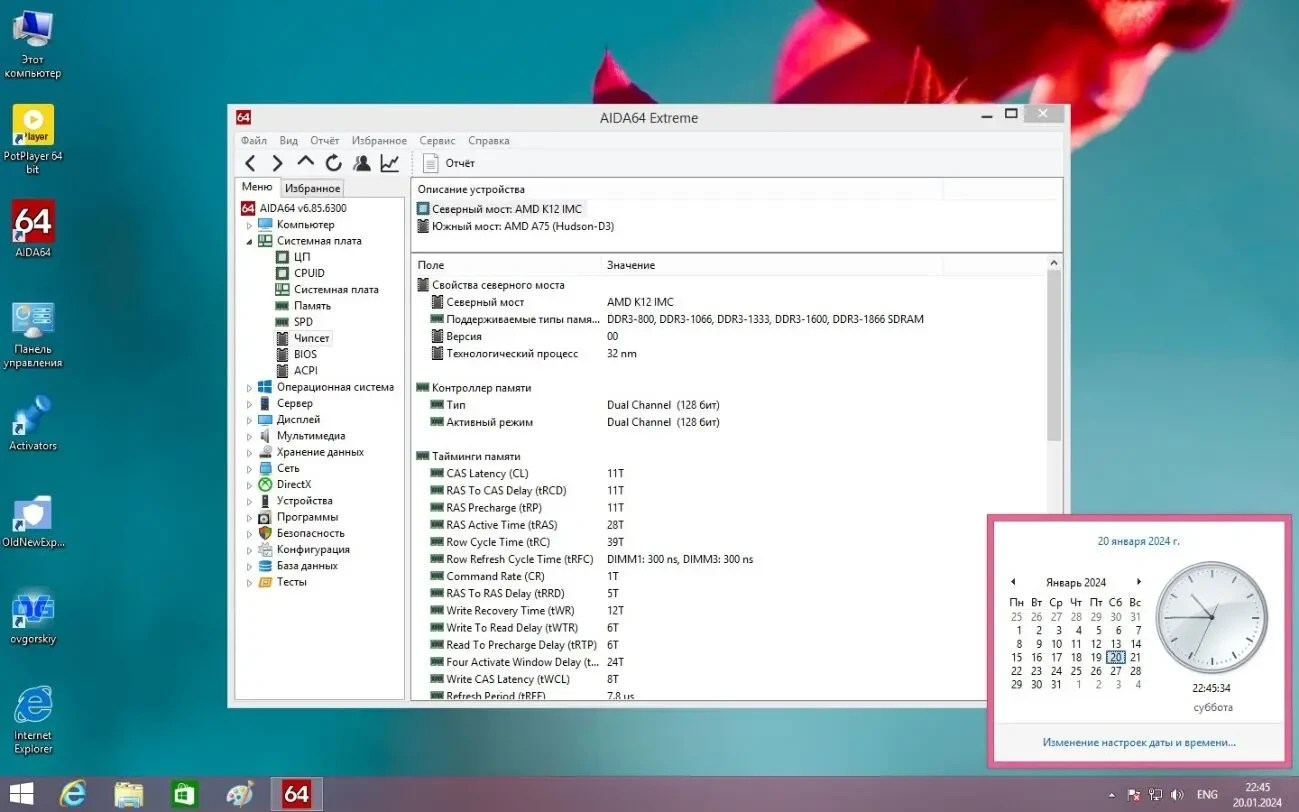Open Internet Explorer from the taskbar
Image resolution: width=1299 pixels, height=812 pixels.
point(72,793)
